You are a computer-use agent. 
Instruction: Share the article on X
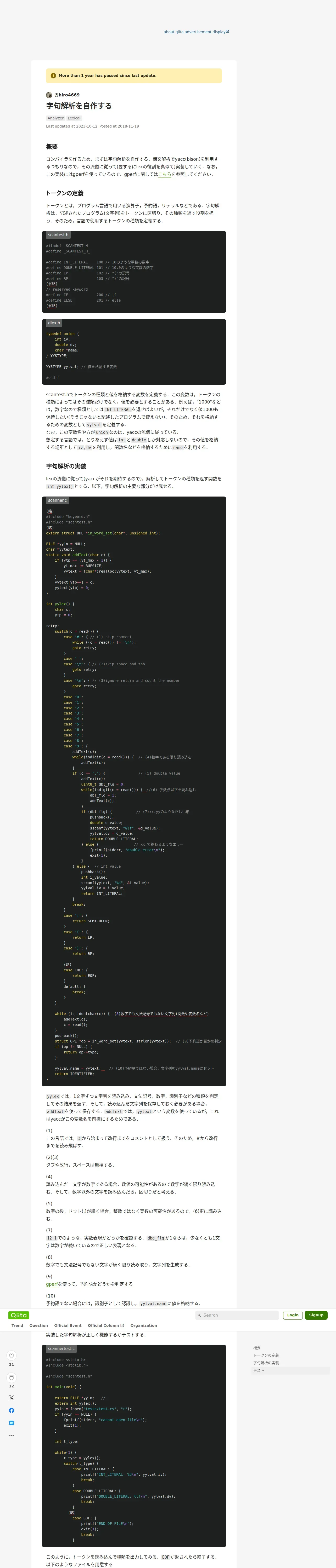tap(11, 1398)
